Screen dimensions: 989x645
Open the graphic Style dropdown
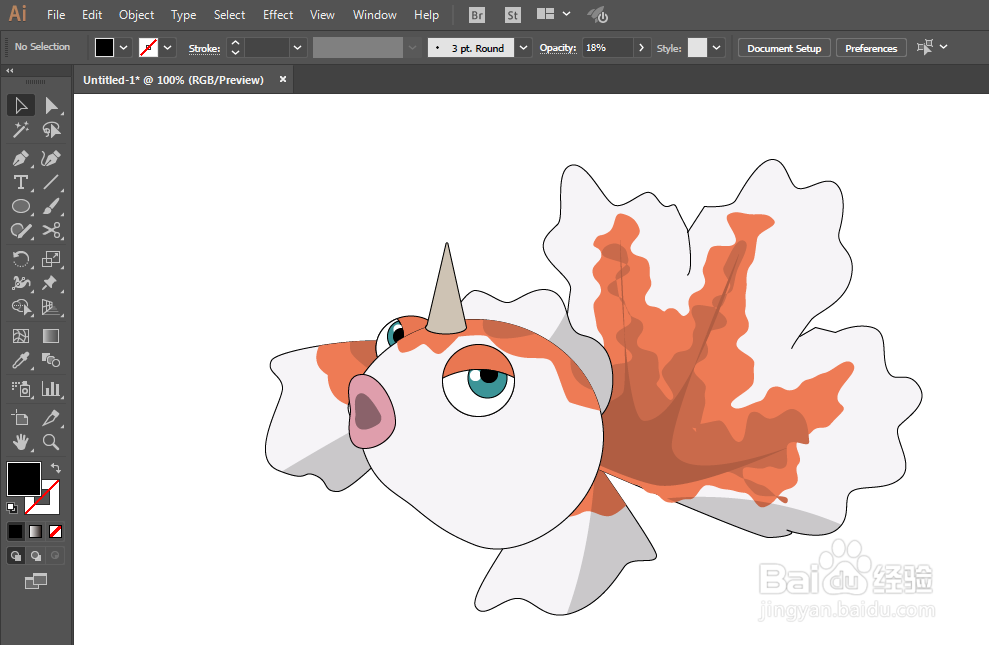(717, 48)
